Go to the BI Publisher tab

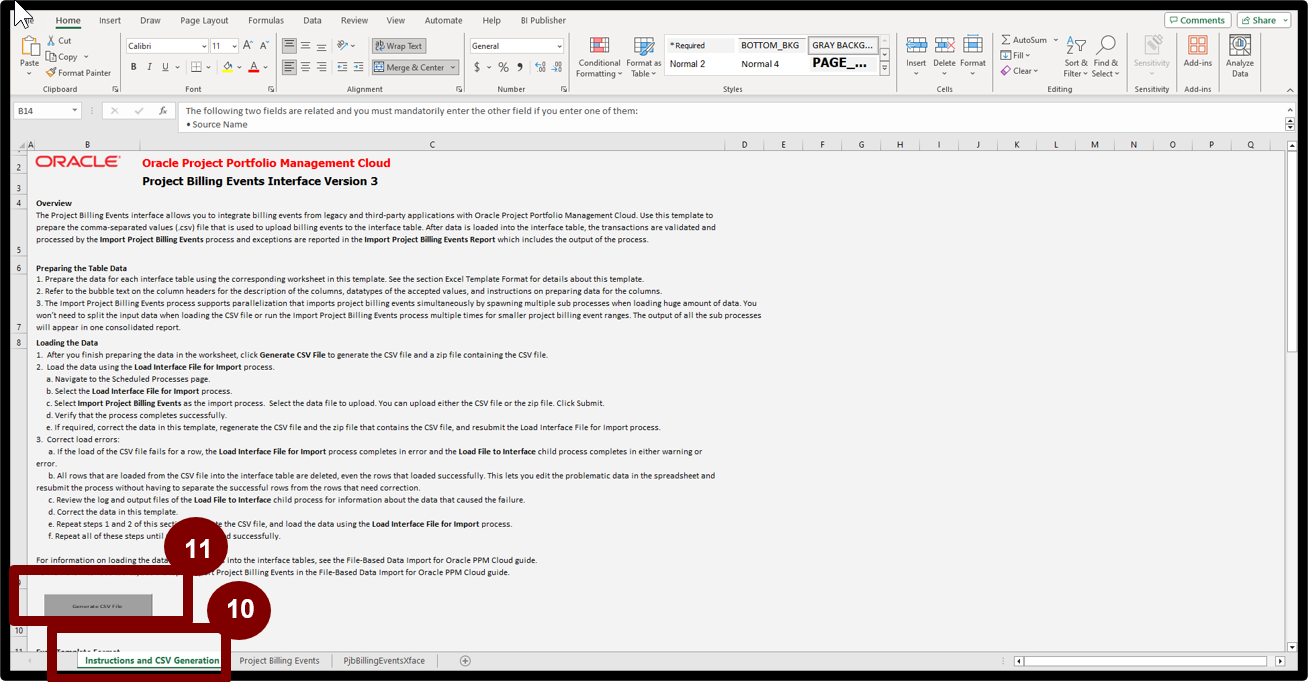541,20
